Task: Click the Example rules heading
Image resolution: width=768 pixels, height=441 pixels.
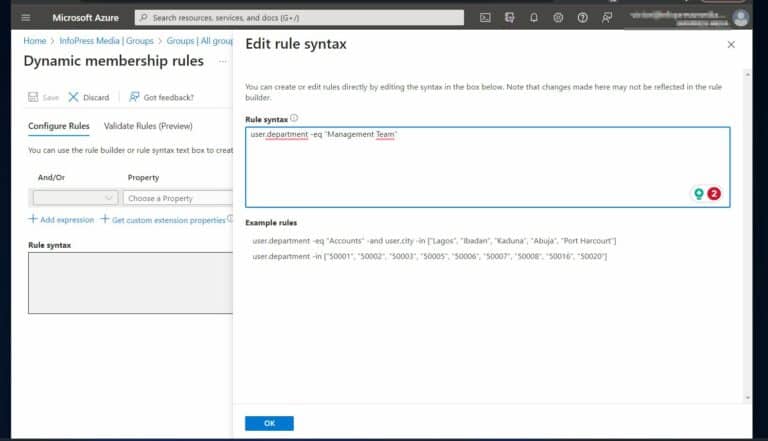Action: point(271,222)
